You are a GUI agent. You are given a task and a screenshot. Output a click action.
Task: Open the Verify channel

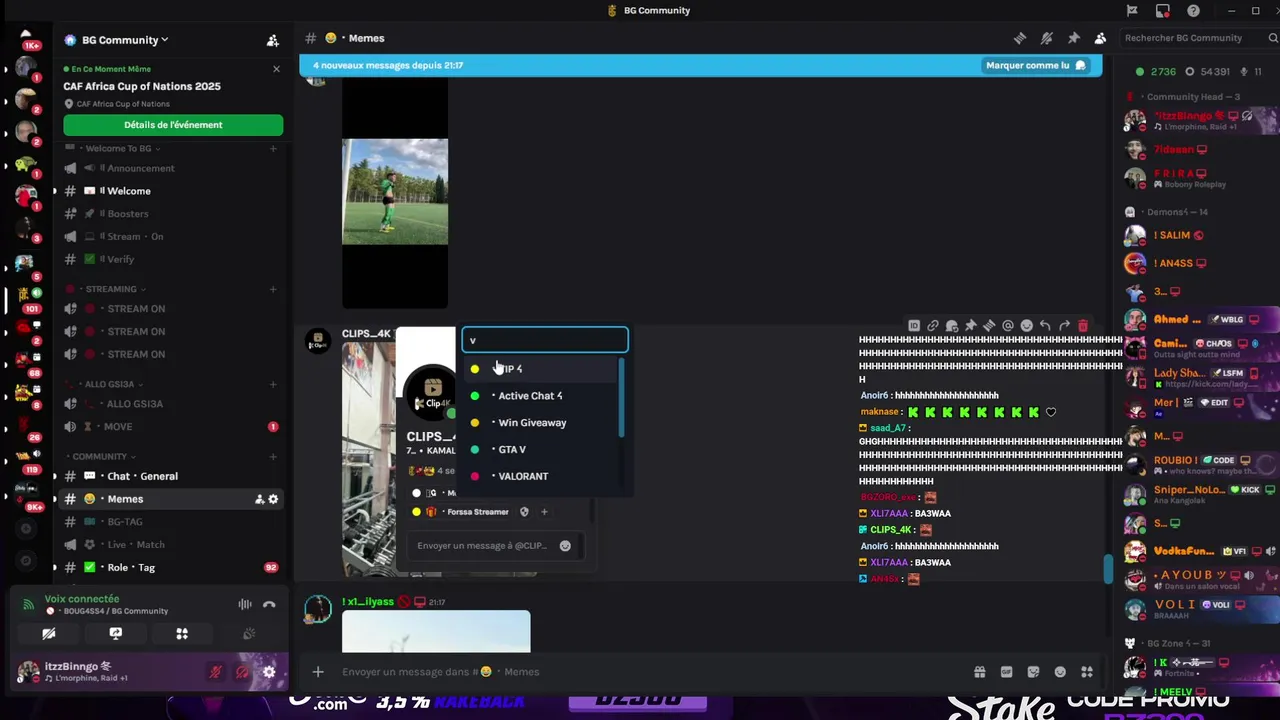pyautogui.click(x=170, y=259)
